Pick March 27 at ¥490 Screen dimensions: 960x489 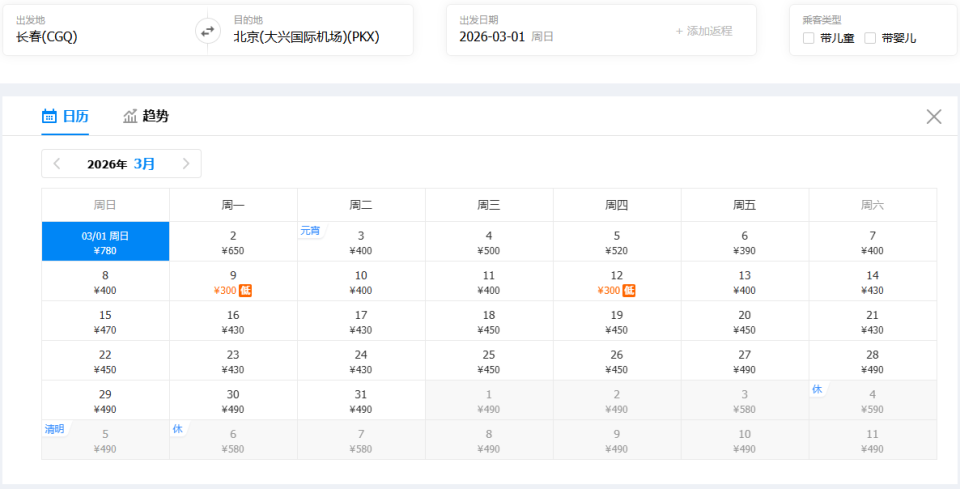coord(744,361)
